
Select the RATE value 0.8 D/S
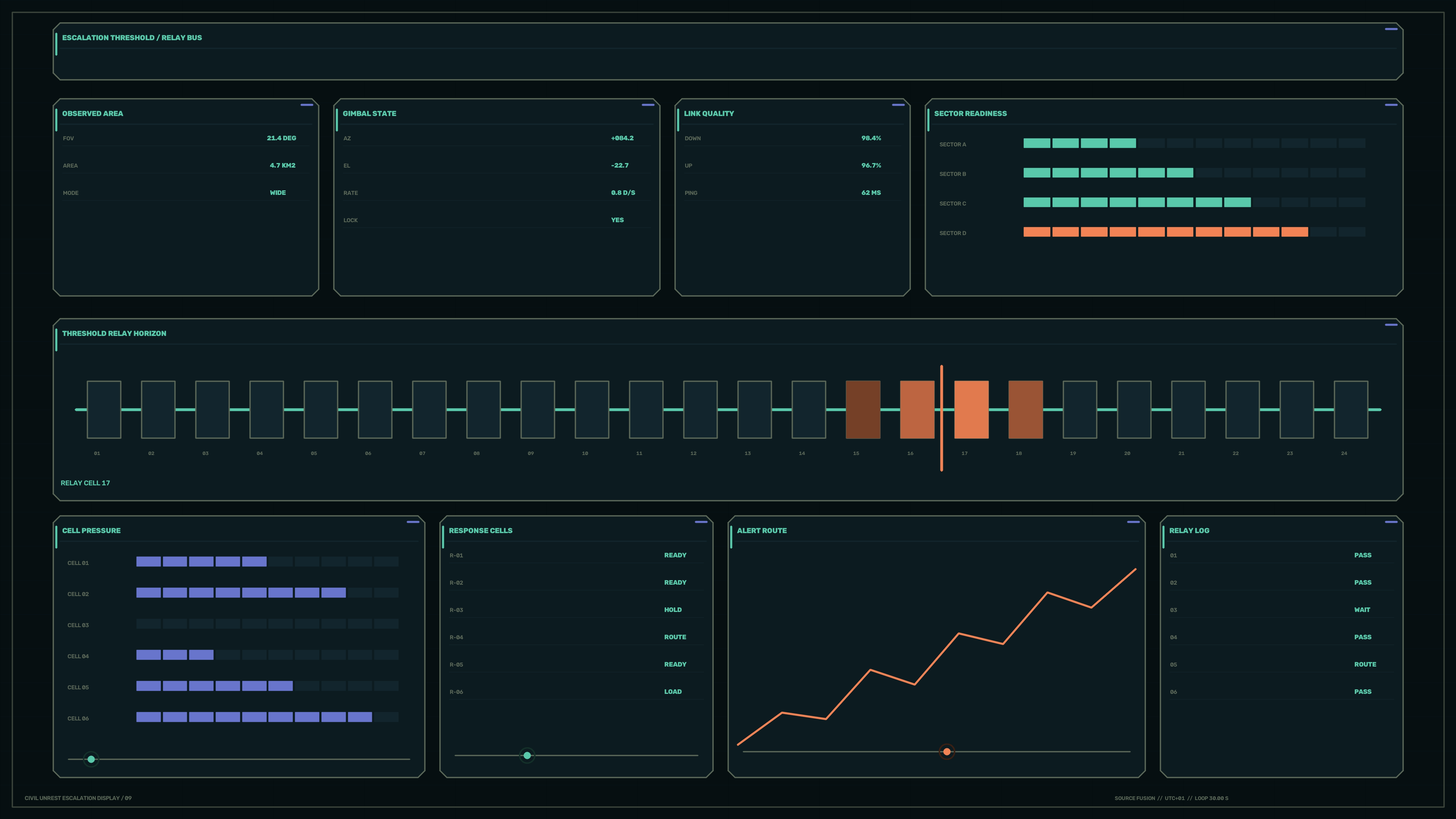click(623, 193)
